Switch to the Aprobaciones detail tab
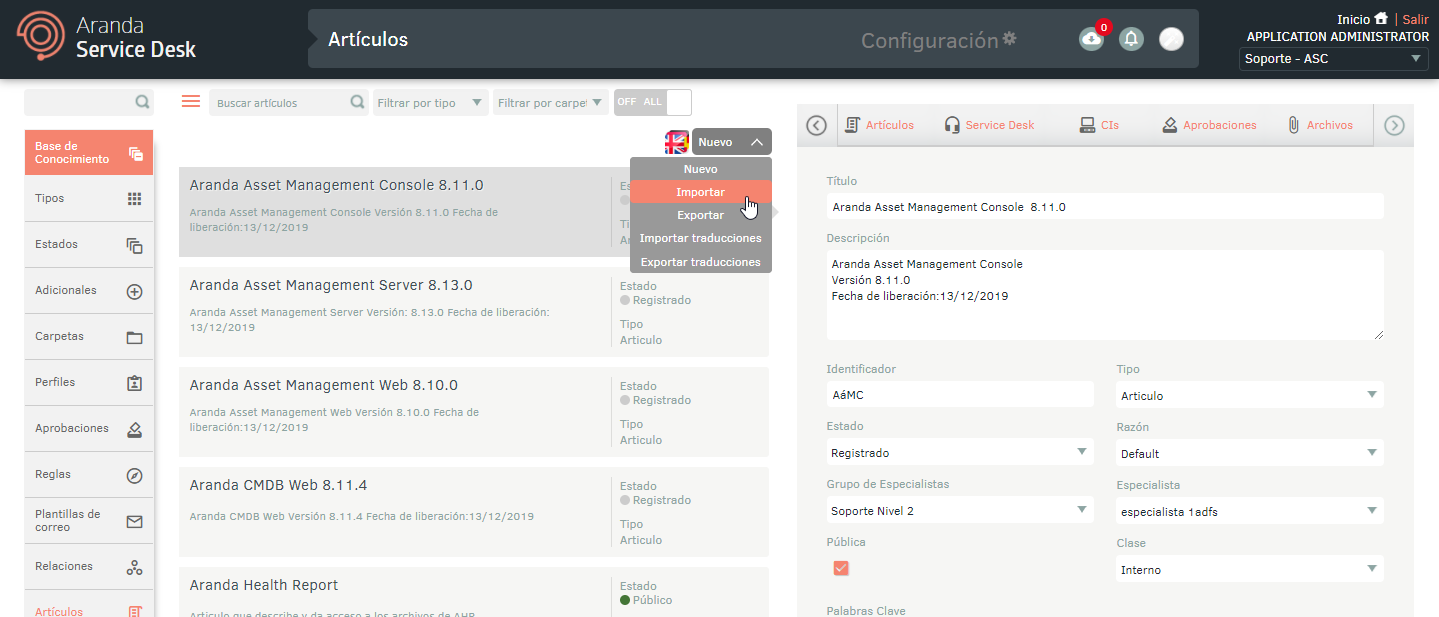 (x=1209, y=126)
